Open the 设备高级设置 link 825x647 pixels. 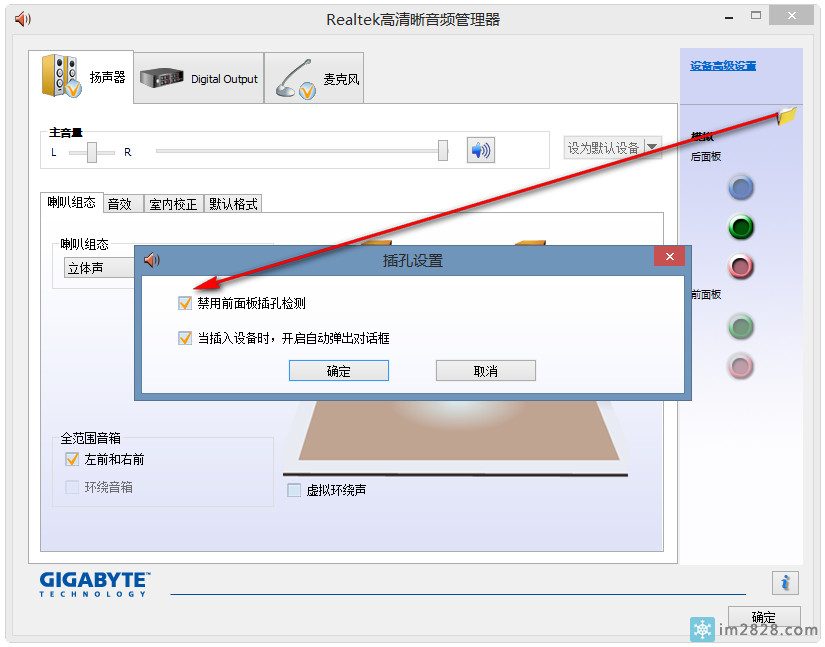click(x=722, y=66)
